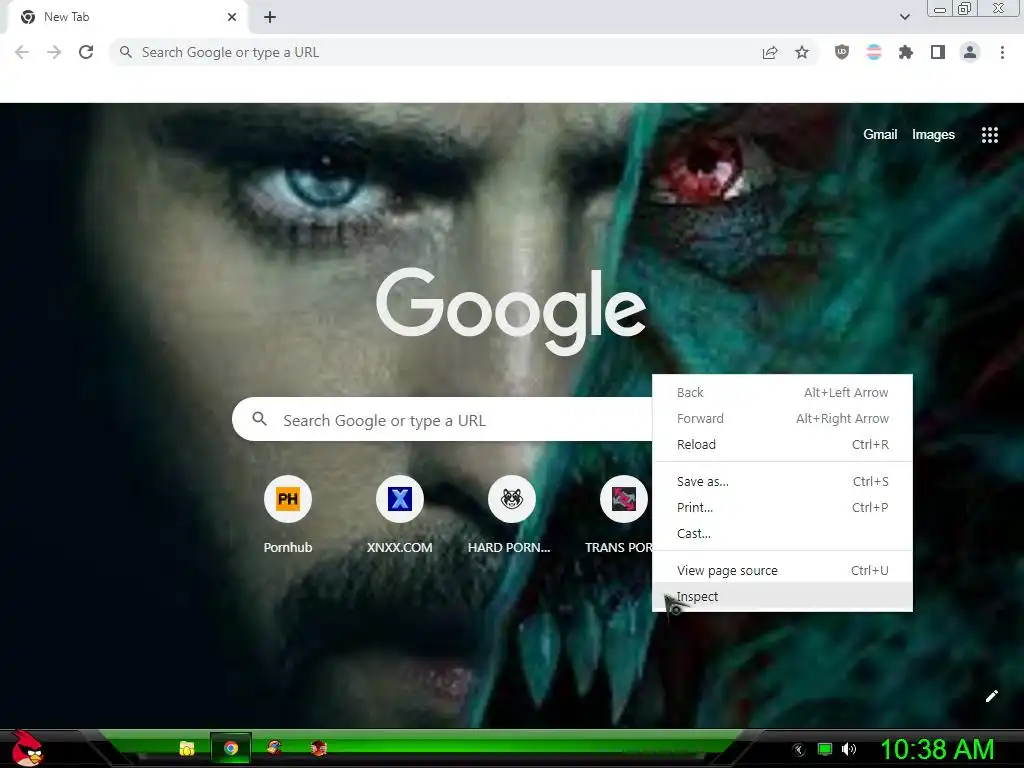Open a new tab with the plus button
The image size is (1024, 768).
(270, 17)
